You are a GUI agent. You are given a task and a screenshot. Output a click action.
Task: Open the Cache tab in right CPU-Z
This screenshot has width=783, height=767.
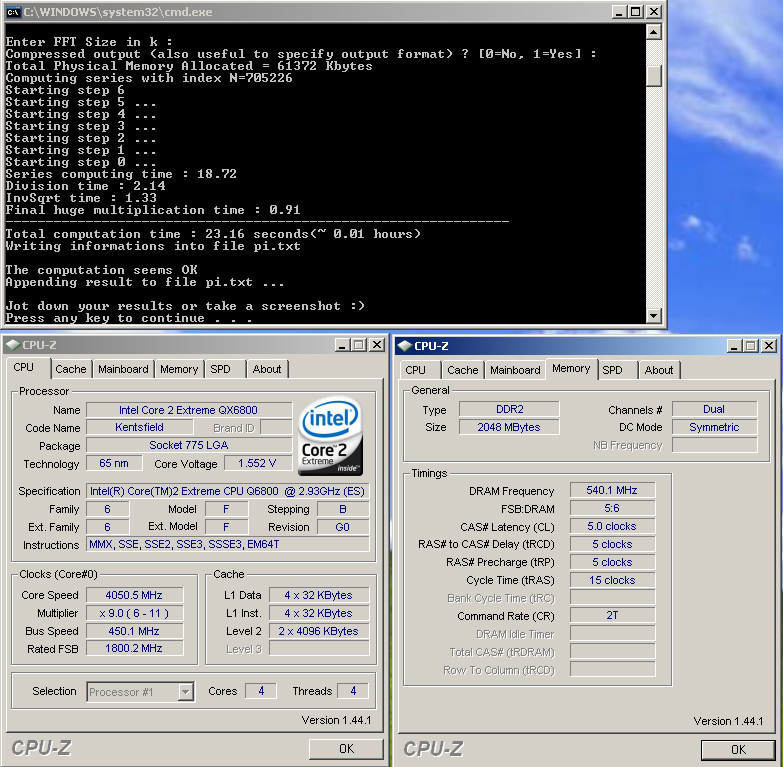(463, 371)
